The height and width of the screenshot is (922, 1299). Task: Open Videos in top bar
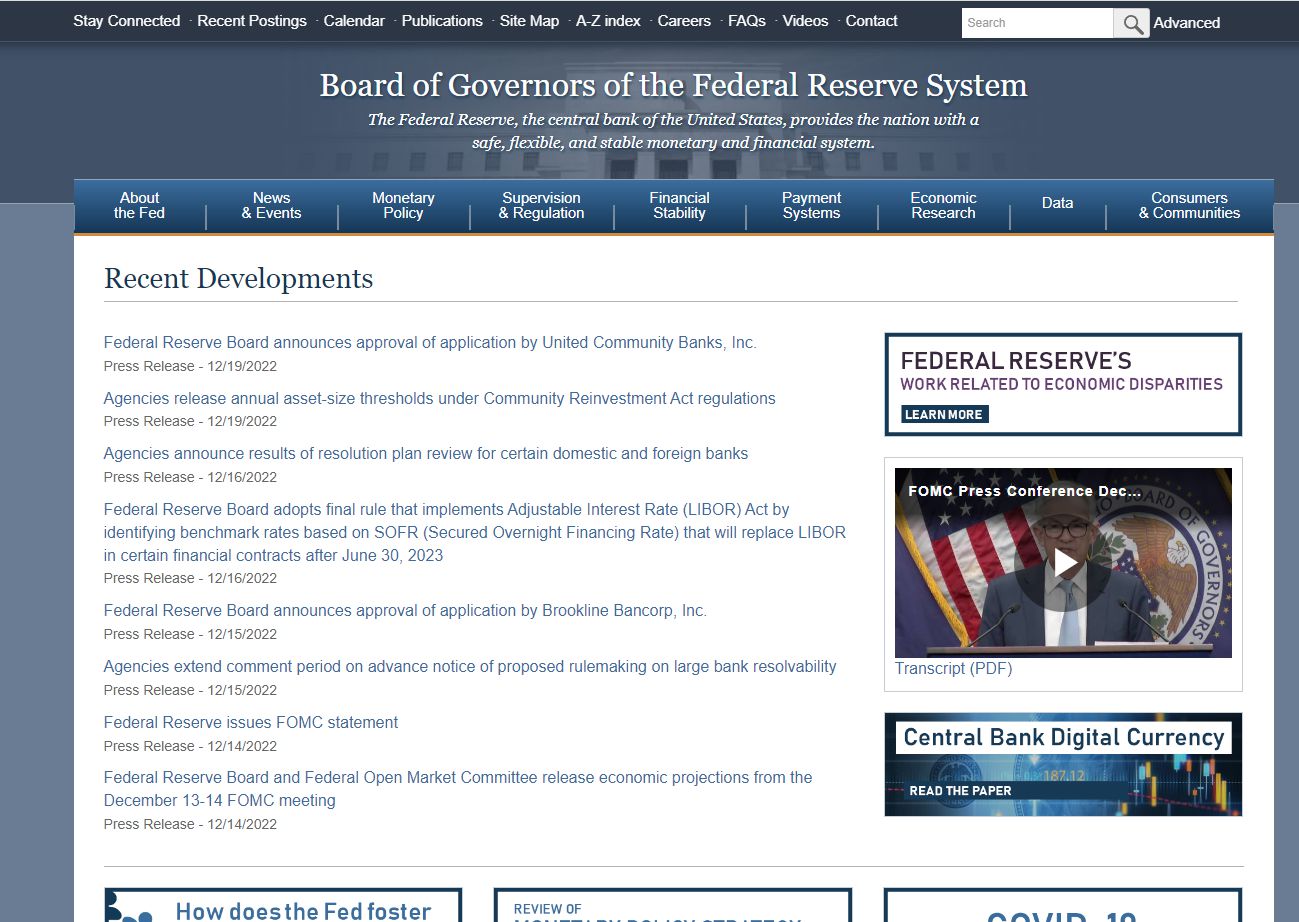pos(805,21)
